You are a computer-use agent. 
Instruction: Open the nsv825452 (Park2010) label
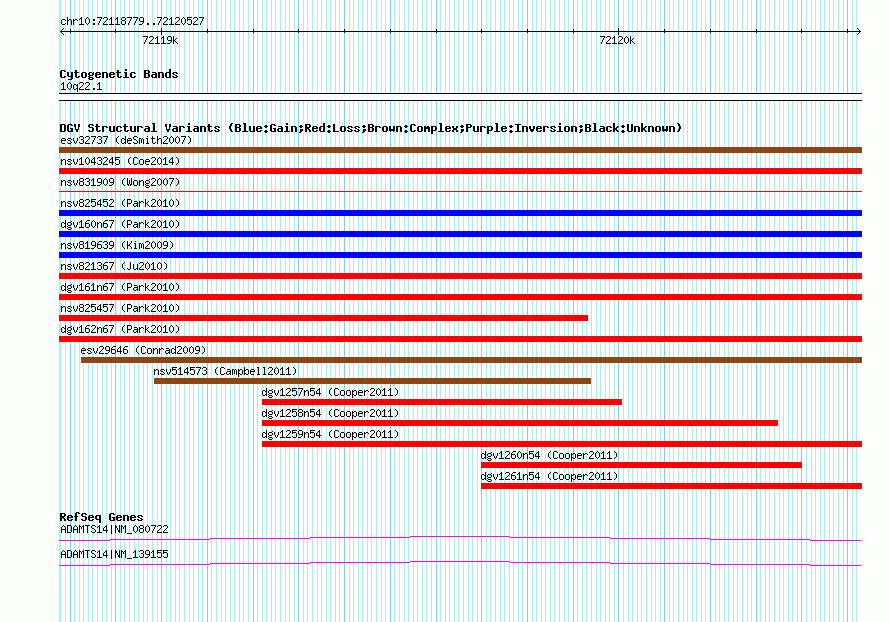coord(120,203)
